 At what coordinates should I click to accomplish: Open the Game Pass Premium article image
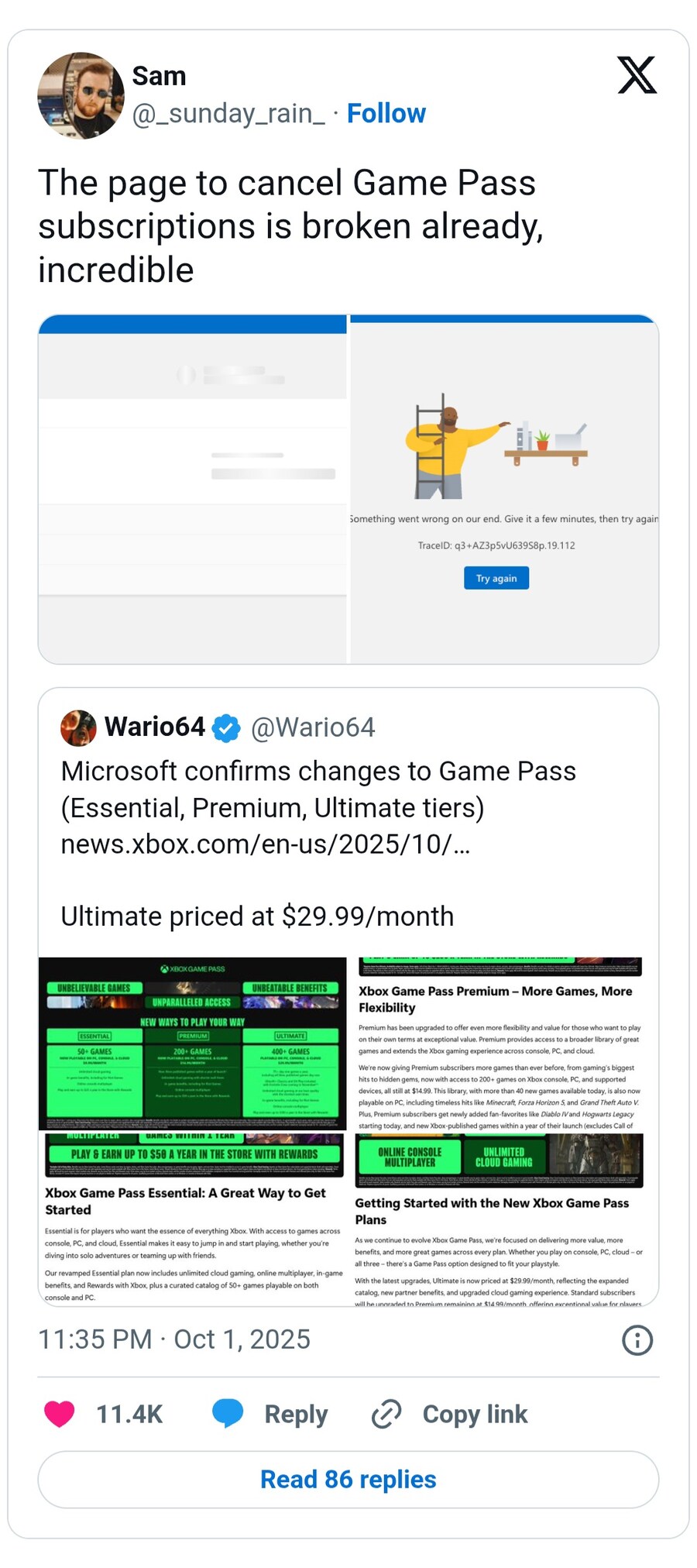pos(504,1044)
